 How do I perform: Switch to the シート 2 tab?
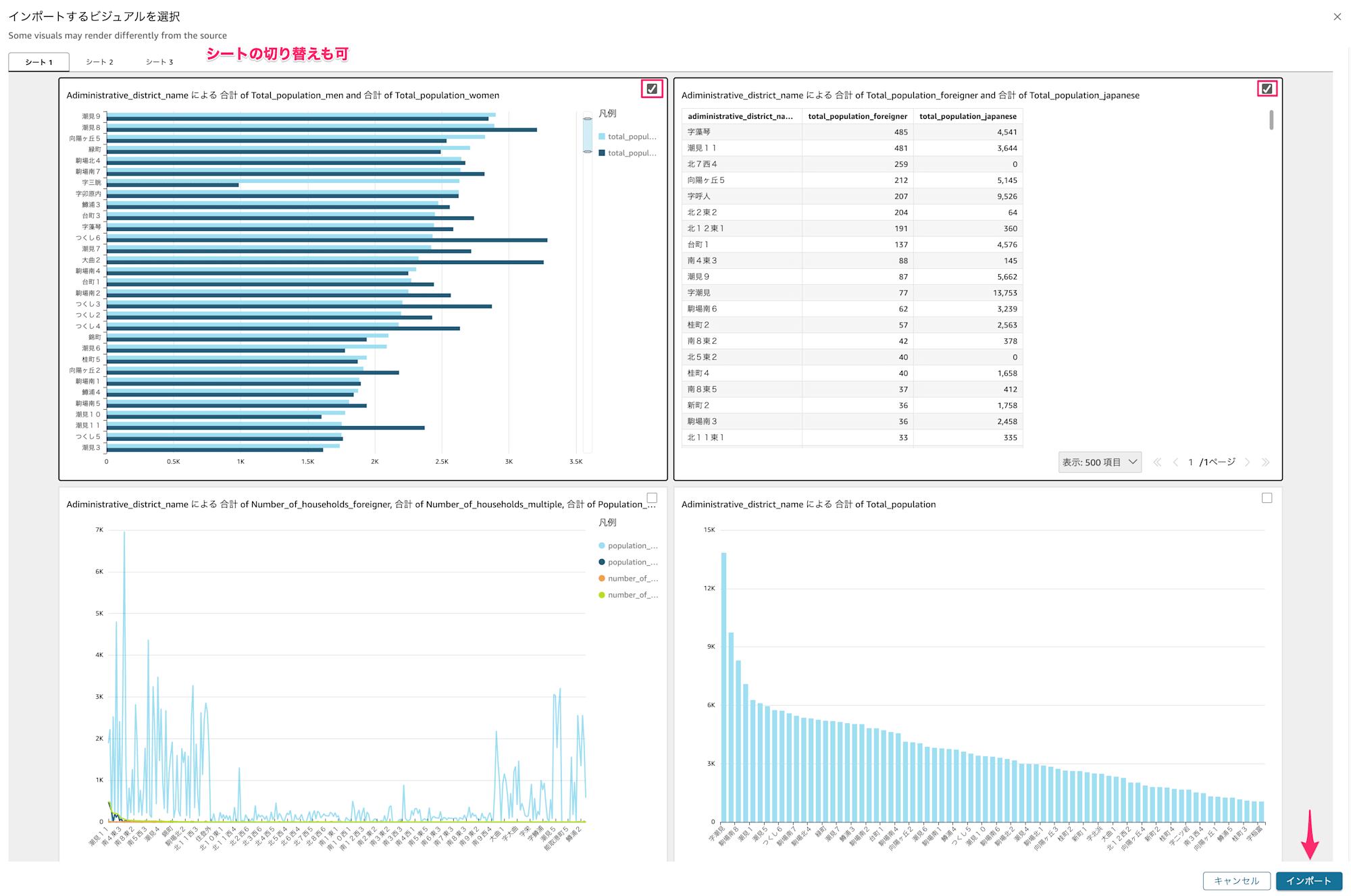click(x=100, y=62)
